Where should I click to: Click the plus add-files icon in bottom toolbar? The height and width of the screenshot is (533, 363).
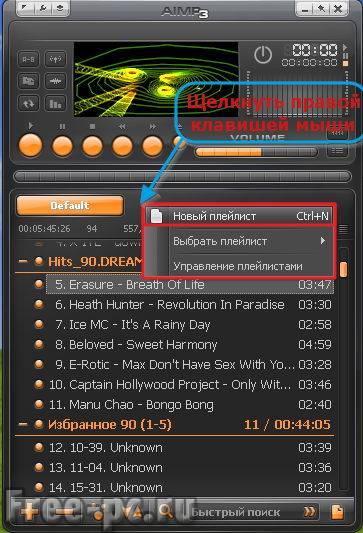click(x=30, y=512)
